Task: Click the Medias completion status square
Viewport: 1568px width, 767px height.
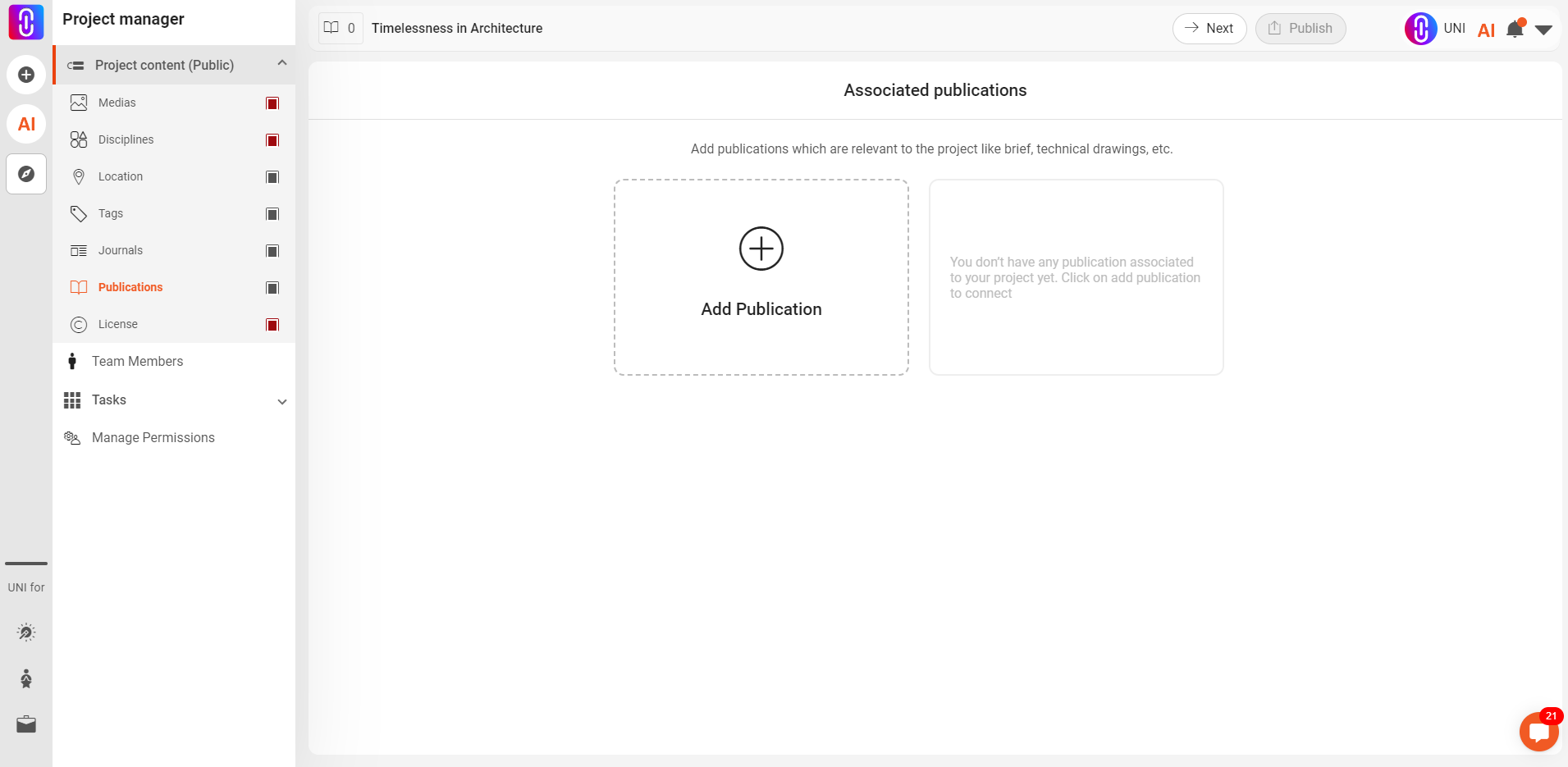Action: pyautogui.click(x=272, y=103)
